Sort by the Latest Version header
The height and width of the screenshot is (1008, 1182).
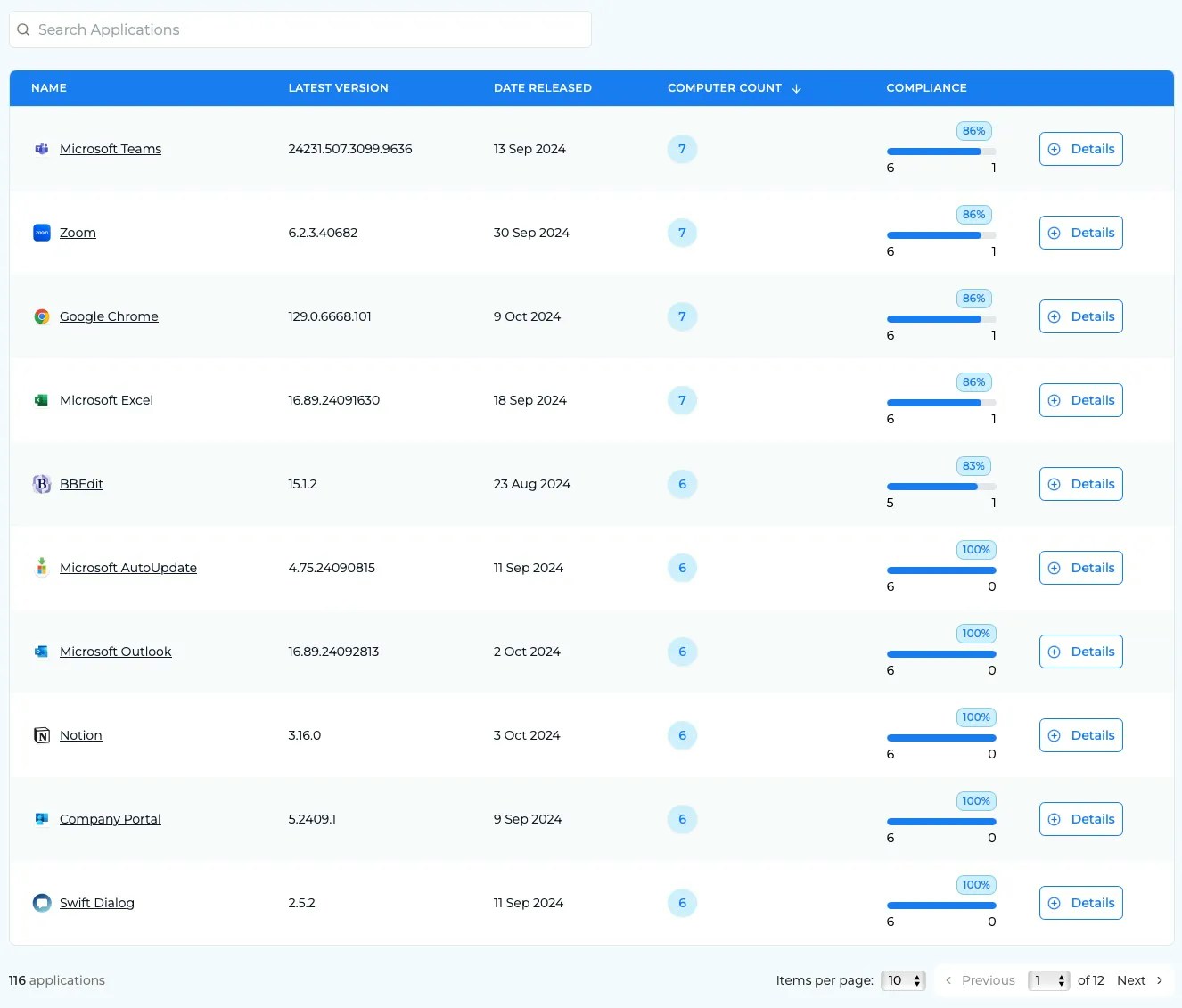click(x=339, y=88)
